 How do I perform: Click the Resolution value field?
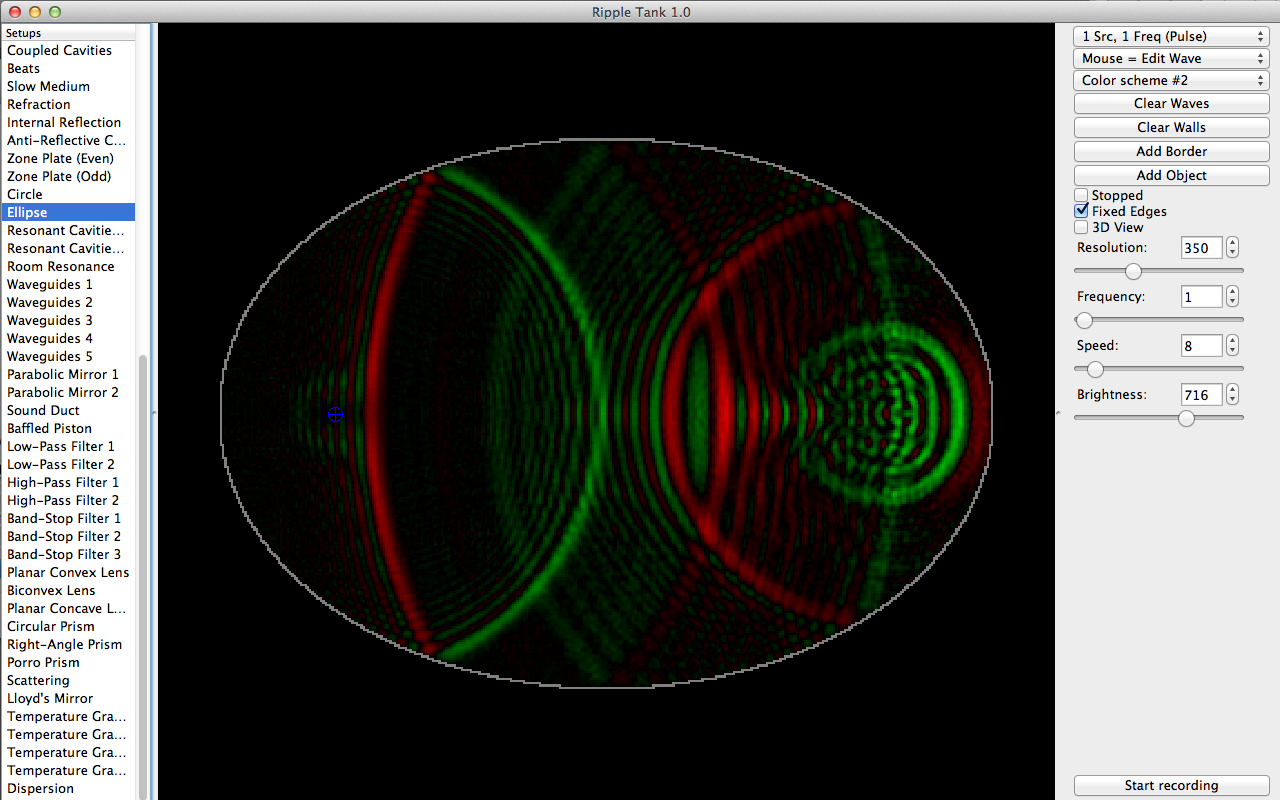tap(1201, 248)
